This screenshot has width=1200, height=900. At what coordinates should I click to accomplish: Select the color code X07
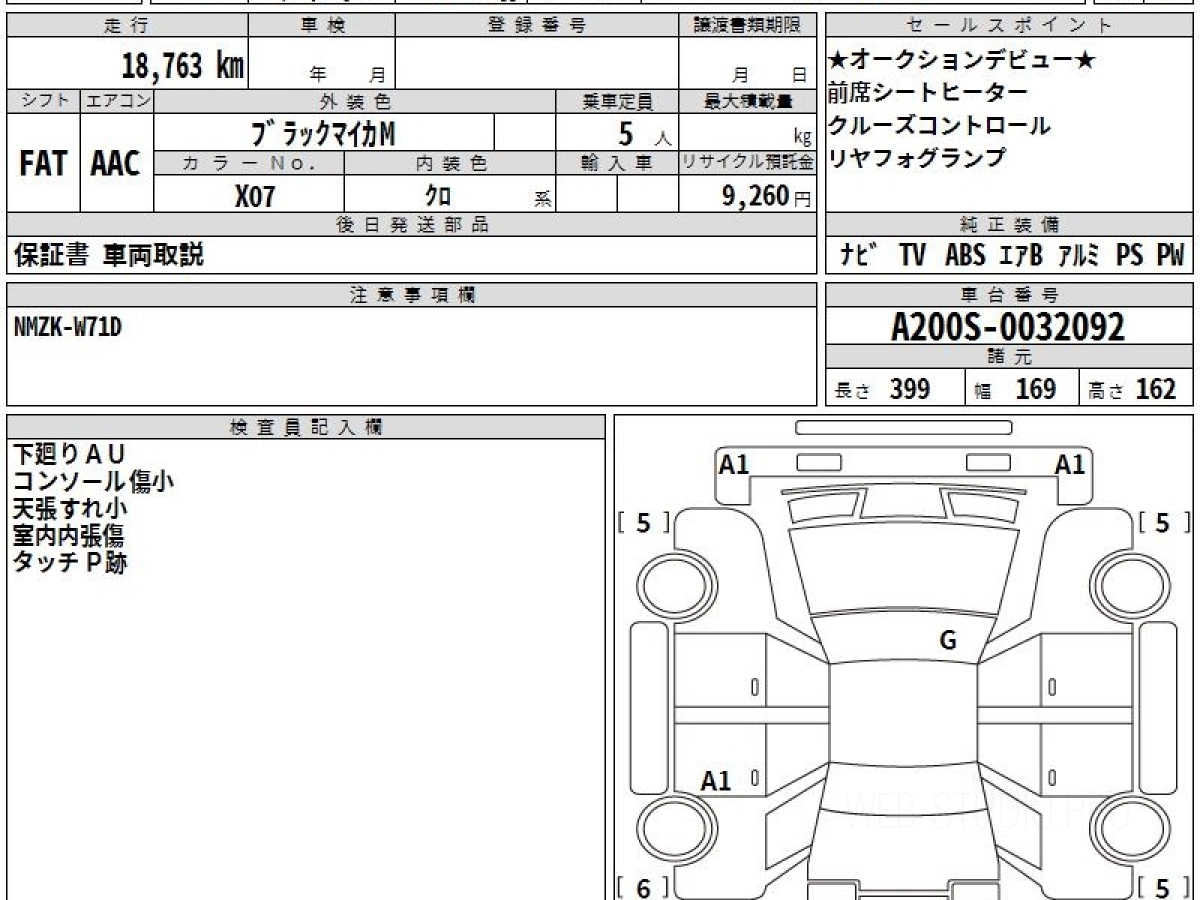point(255,196)
